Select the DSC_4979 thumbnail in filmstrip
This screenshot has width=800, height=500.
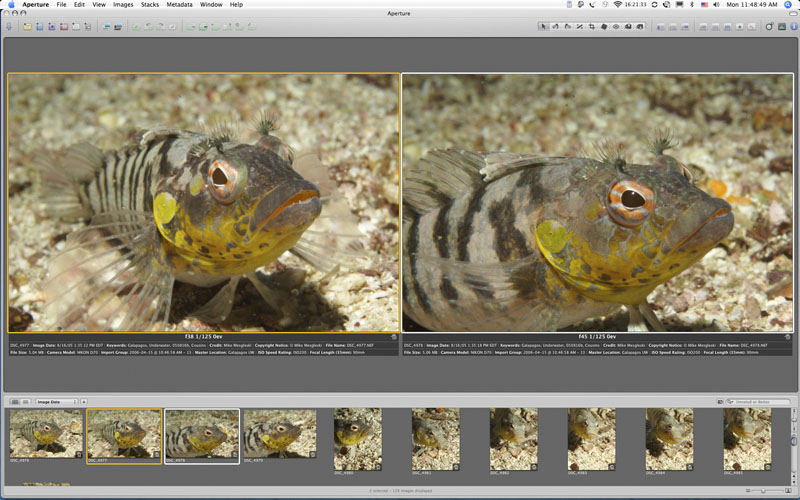[x=279, y=434]
